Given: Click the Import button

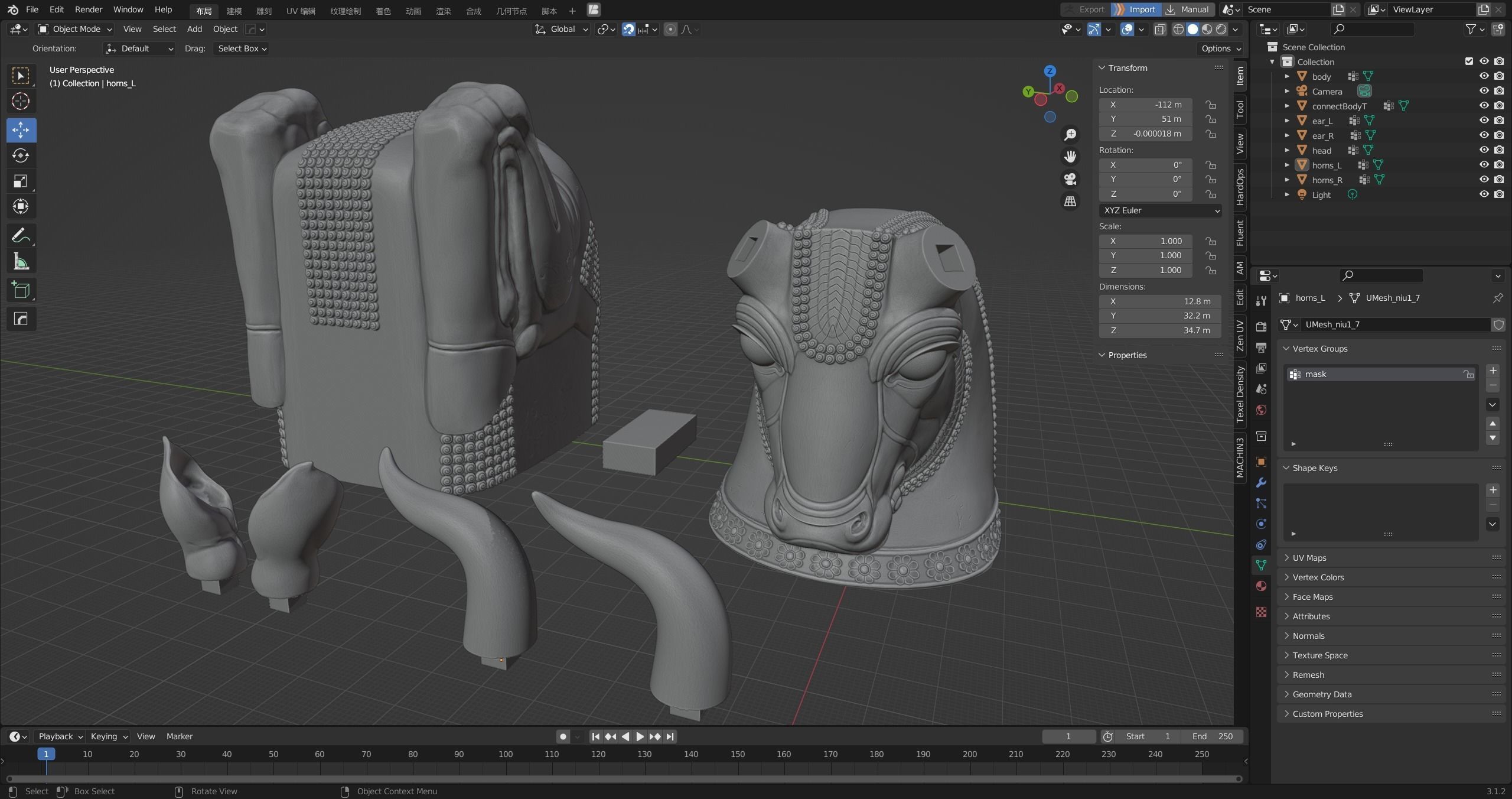Looking at the screenshot, I should (1135, 9).
